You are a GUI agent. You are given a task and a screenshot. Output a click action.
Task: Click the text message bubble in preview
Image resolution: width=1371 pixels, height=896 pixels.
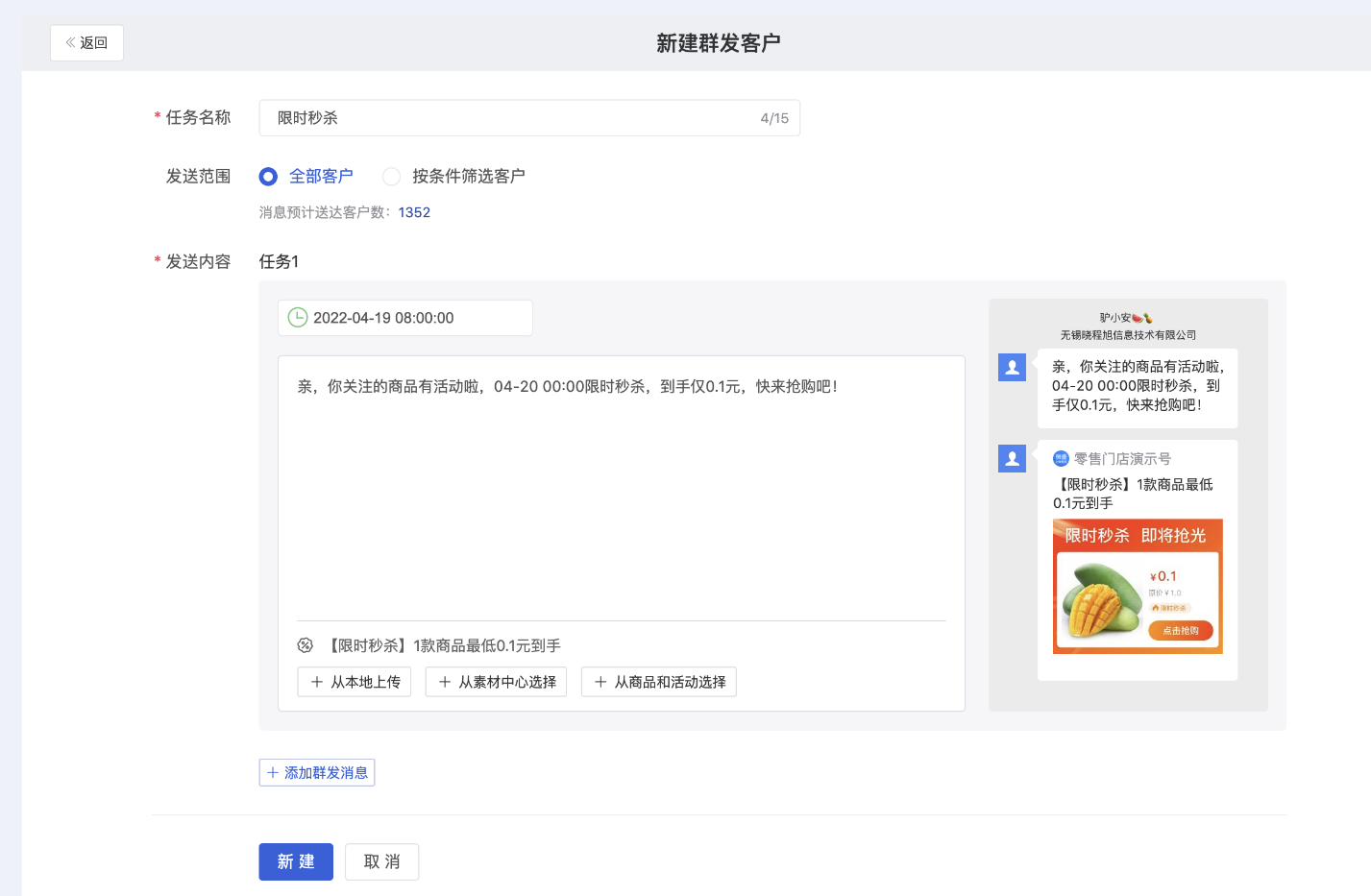pos(1138,388)
